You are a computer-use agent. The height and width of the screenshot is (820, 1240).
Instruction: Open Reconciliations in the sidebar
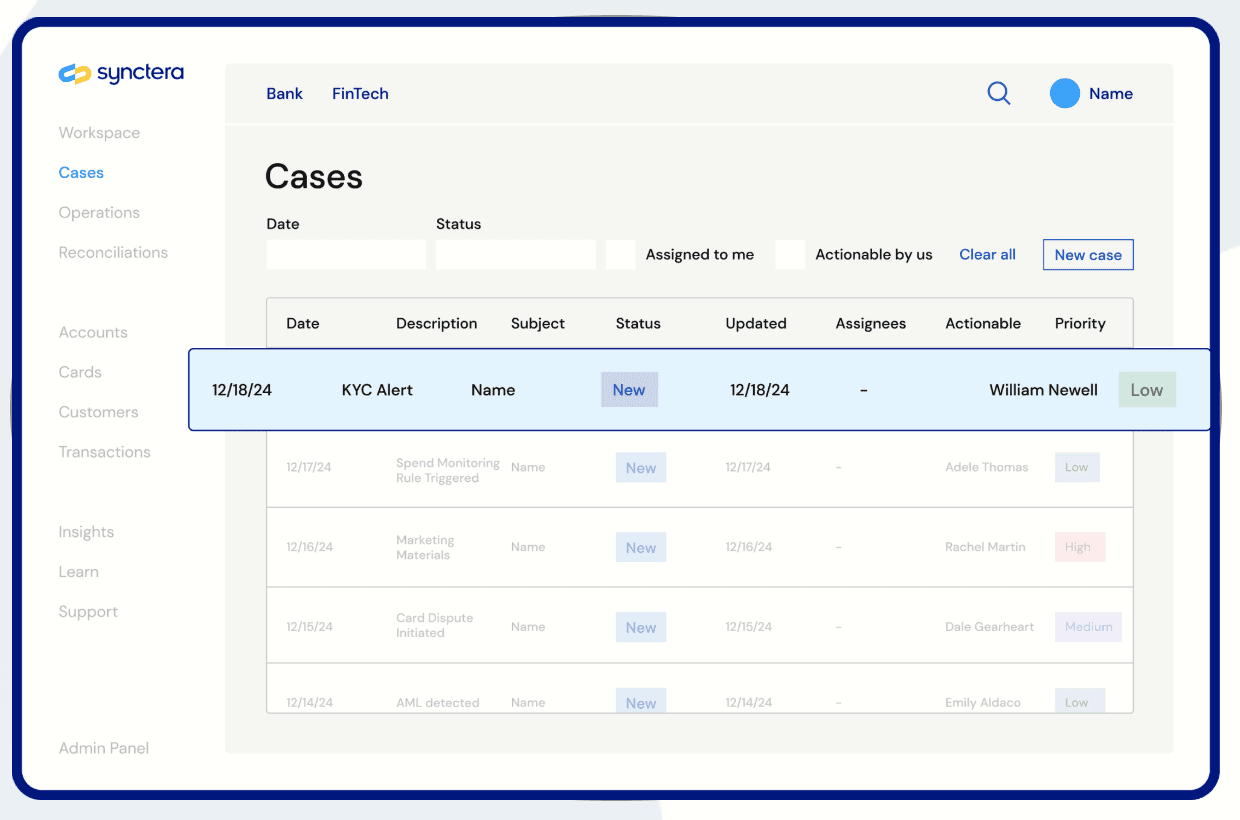[x=113, y=253]
